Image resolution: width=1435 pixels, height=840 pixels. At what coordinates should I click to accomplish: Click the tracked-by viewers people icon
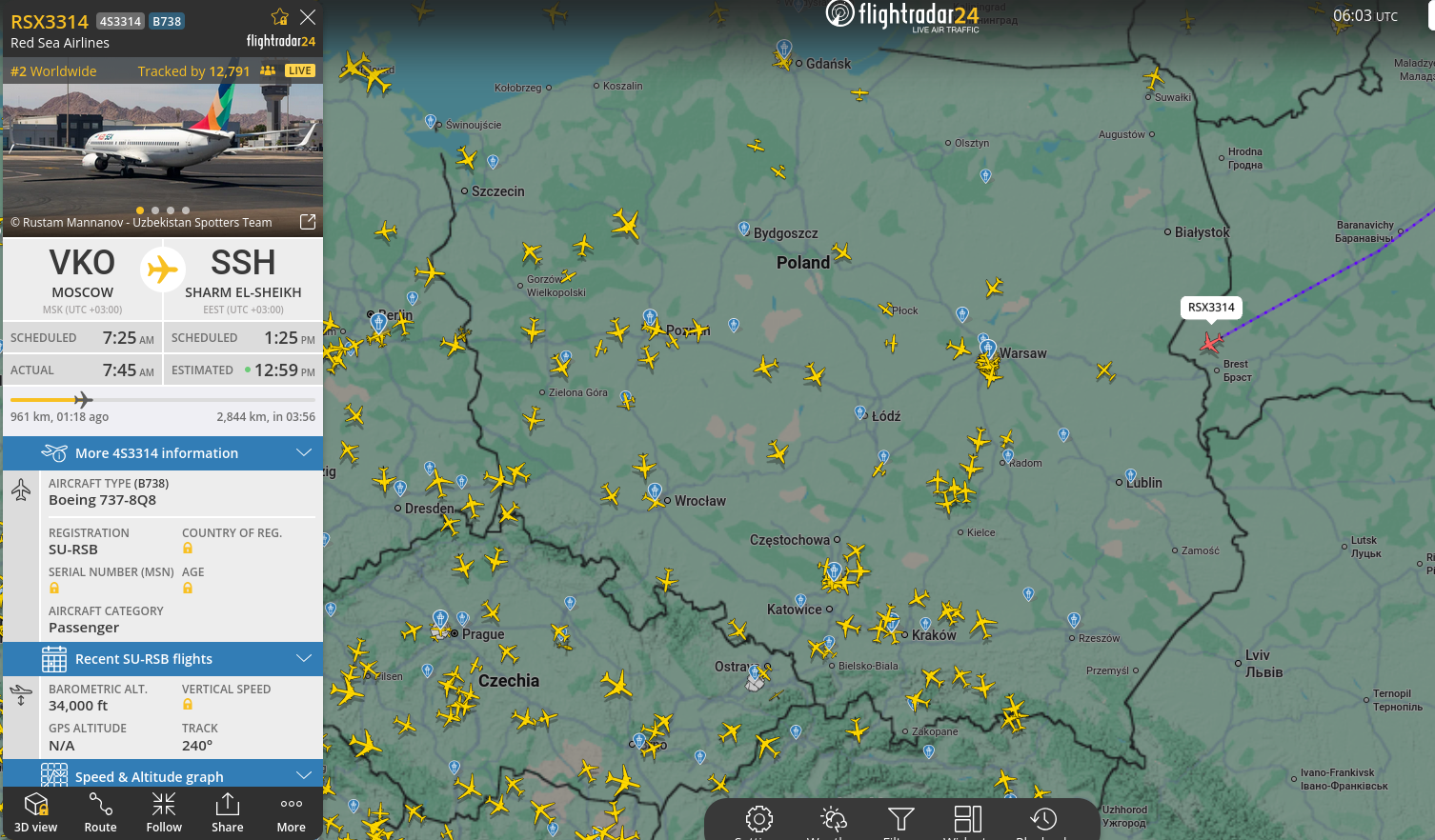point(268,70)
